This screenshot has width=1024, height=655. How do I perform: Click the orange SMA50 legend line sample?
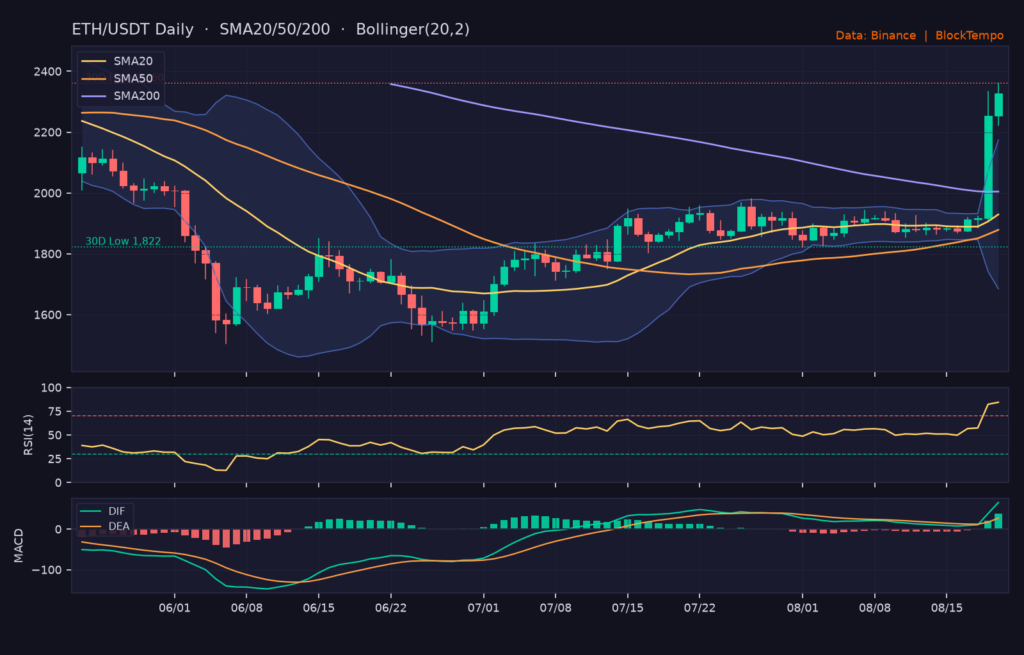(x=93, y=79)
